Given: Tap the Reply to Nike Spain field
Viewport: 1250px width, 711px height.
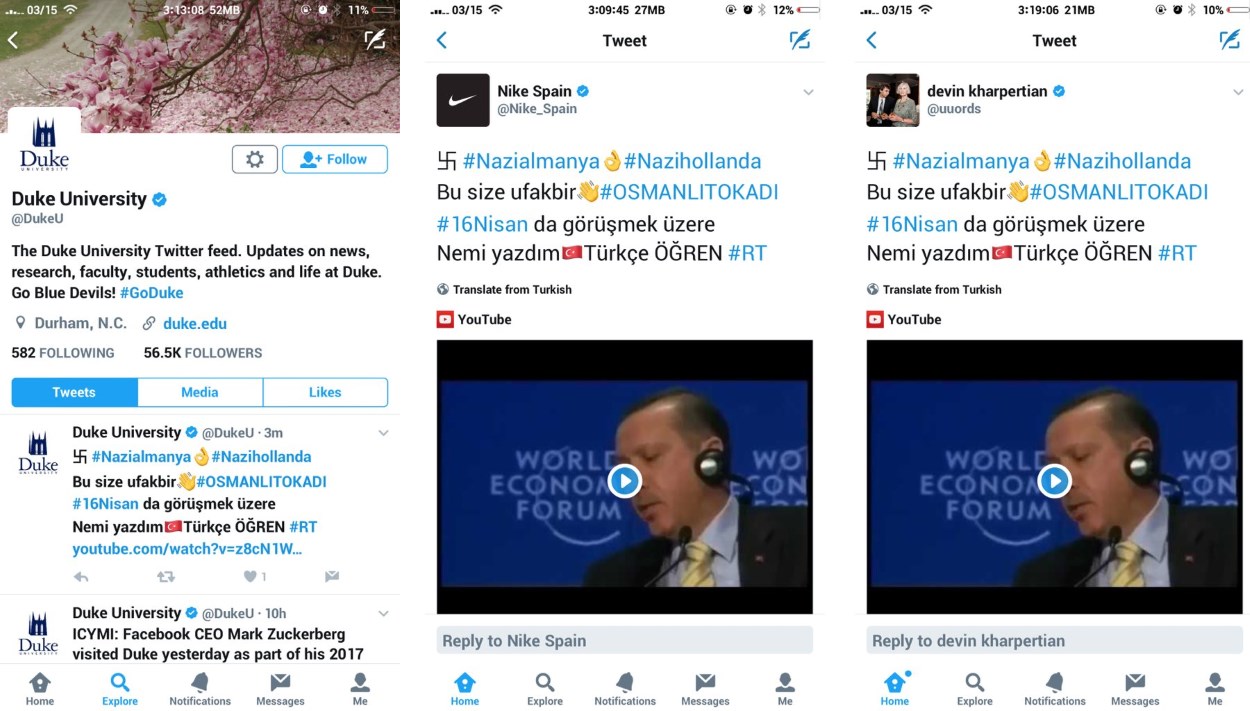Looking at the screenshot, I should 625,641.
